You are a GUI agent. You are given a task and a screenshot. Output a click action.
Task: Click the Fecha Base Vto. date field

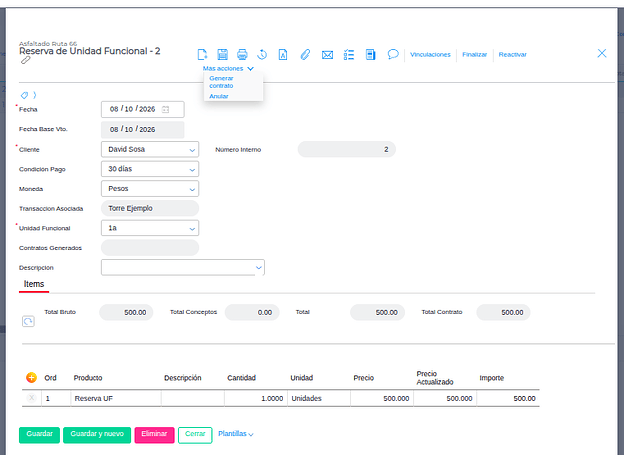(x=142, y=130)
